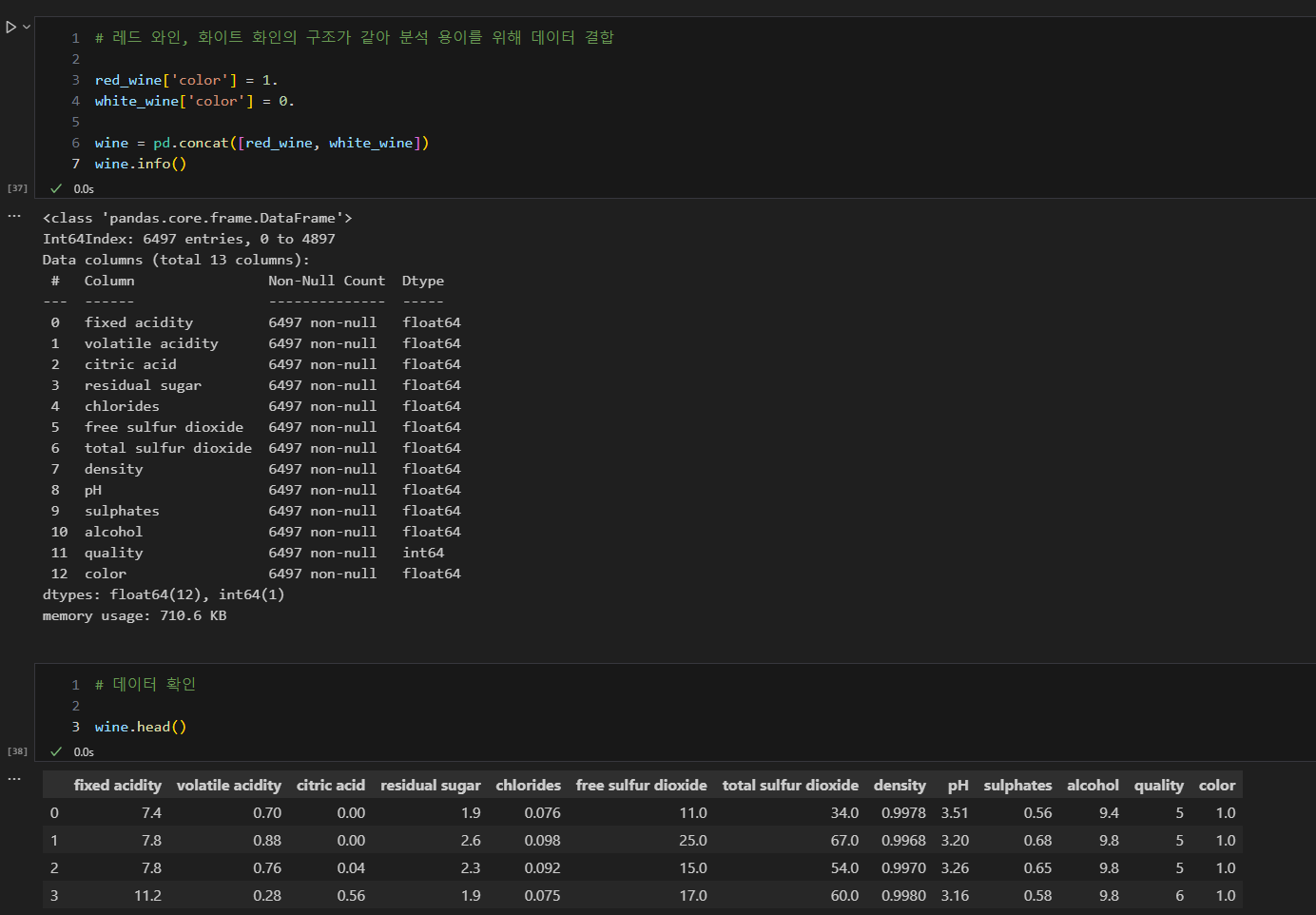Screen dimensions: 1316x915
Task: Click the red_wine['color'] assignment line
Action: [185, 80]
